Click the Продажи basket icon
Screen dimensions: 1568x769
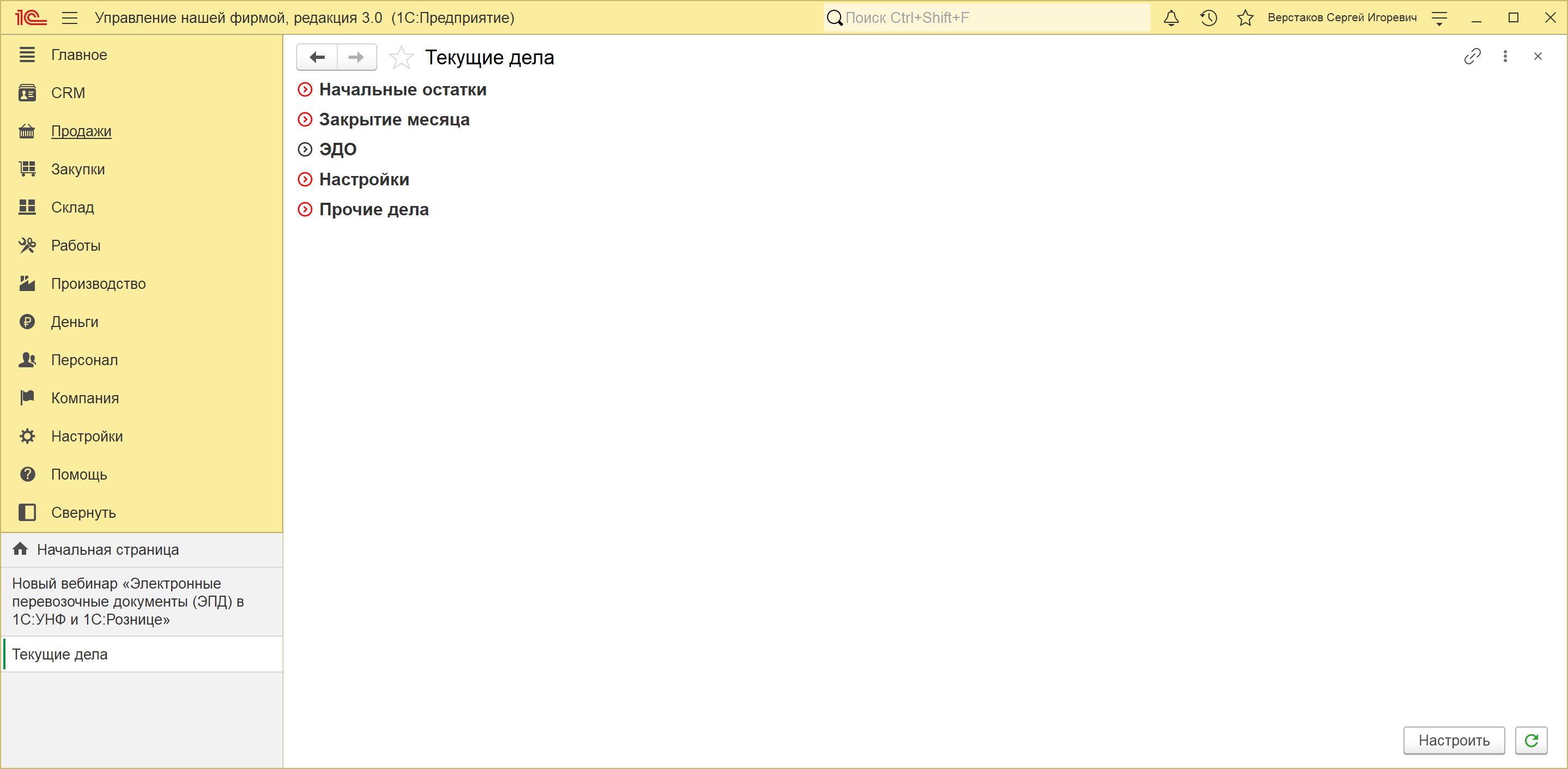(x=27, y=131)
